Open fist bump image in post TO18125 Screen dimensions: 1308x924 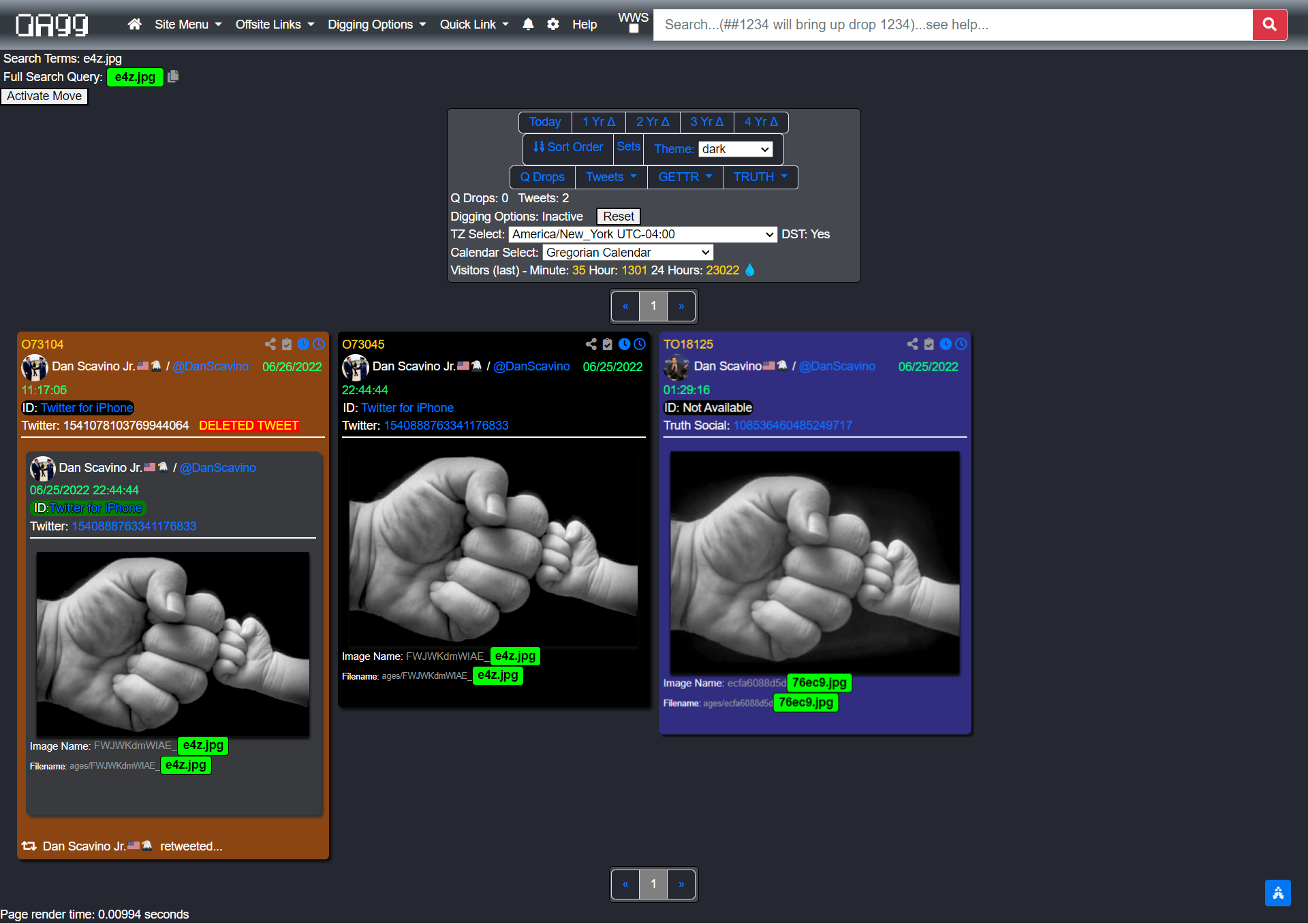(815, 562)
